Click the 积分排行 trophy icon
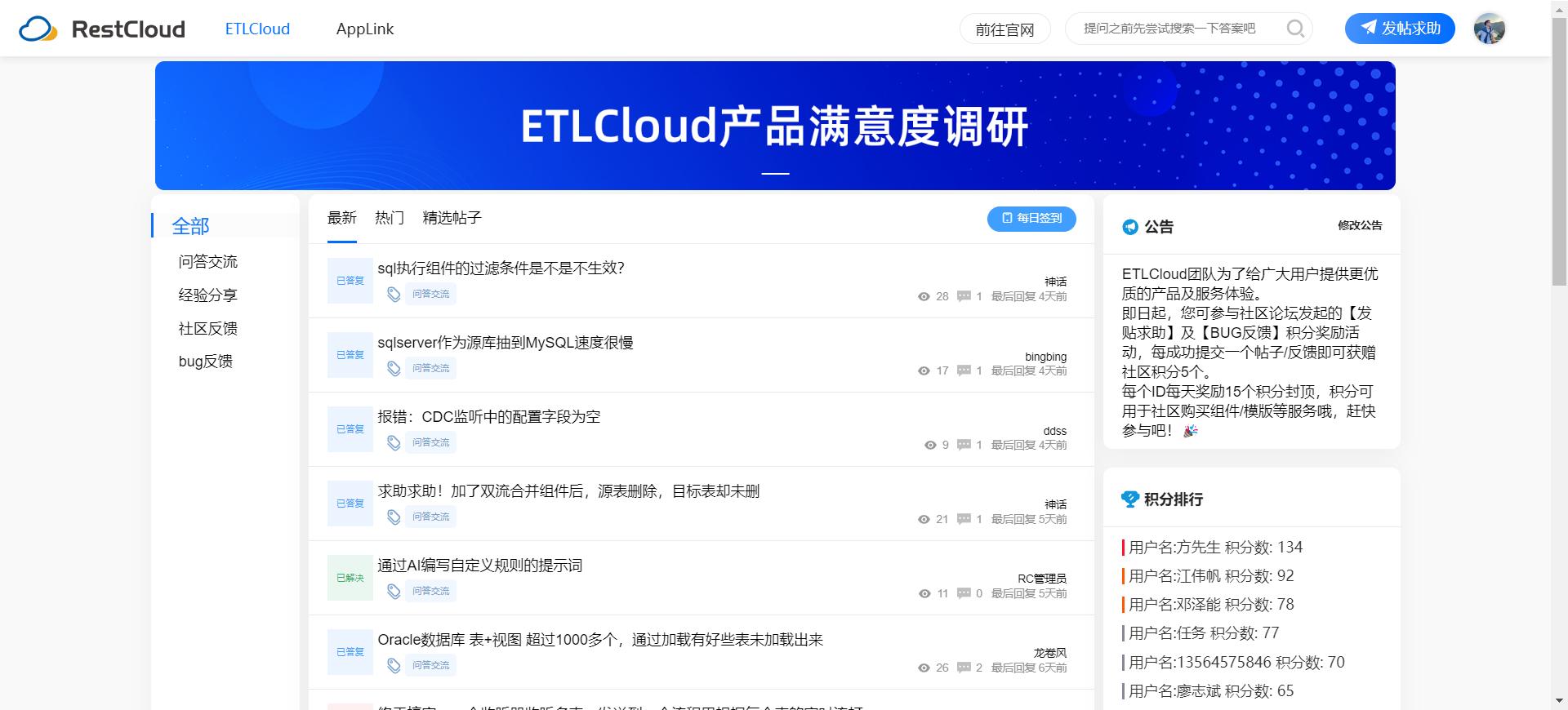Screen dimensions: 1568x710 1130,499
